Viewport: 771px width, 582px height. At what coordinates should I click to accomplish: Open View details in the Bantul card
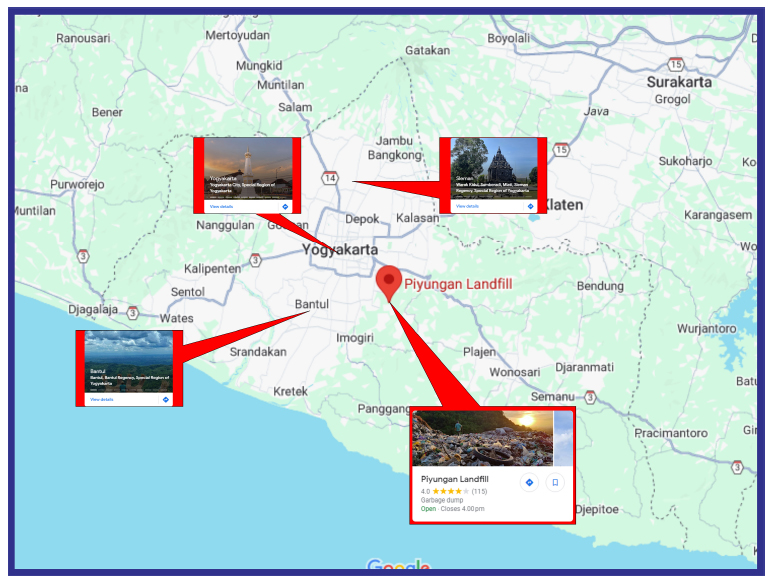[x=102, y=400]
